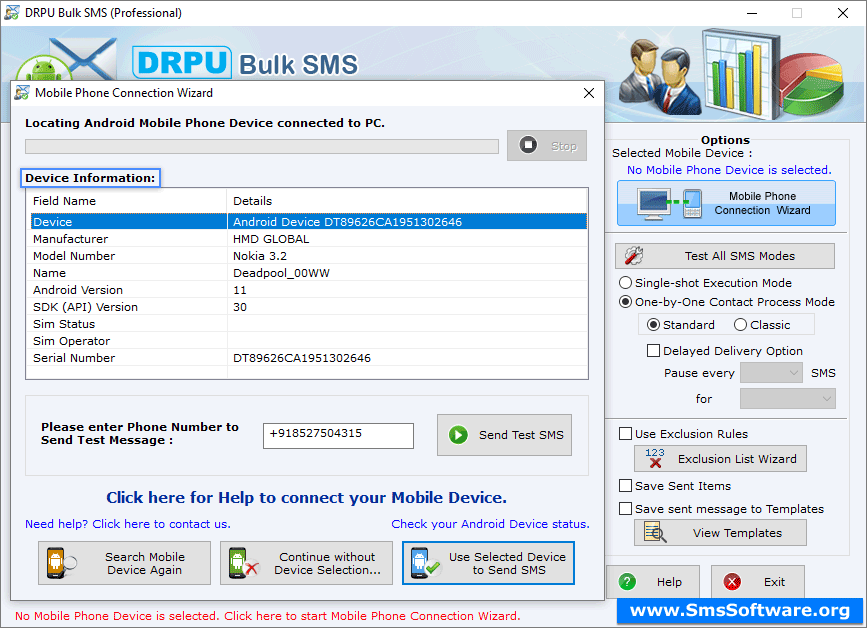Open the Exclusion List Wizard

point(720,459)
